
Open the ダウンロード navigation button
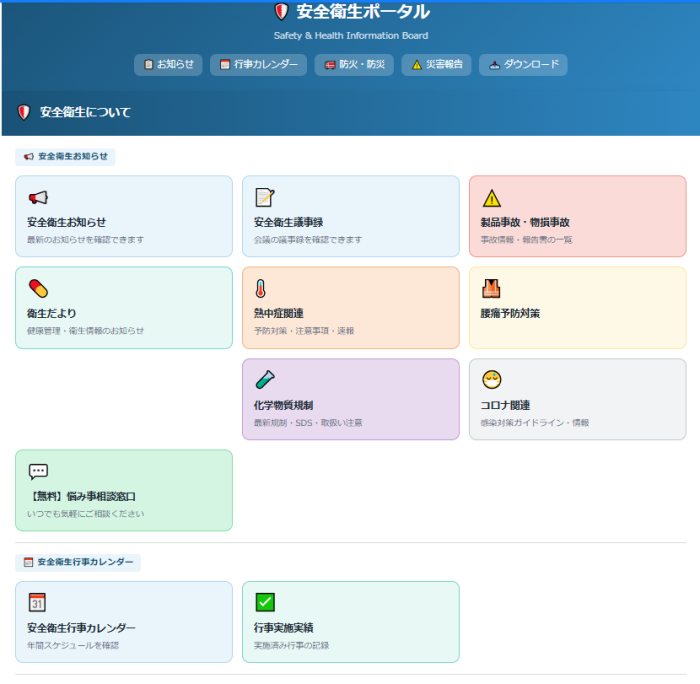[523, 65]
